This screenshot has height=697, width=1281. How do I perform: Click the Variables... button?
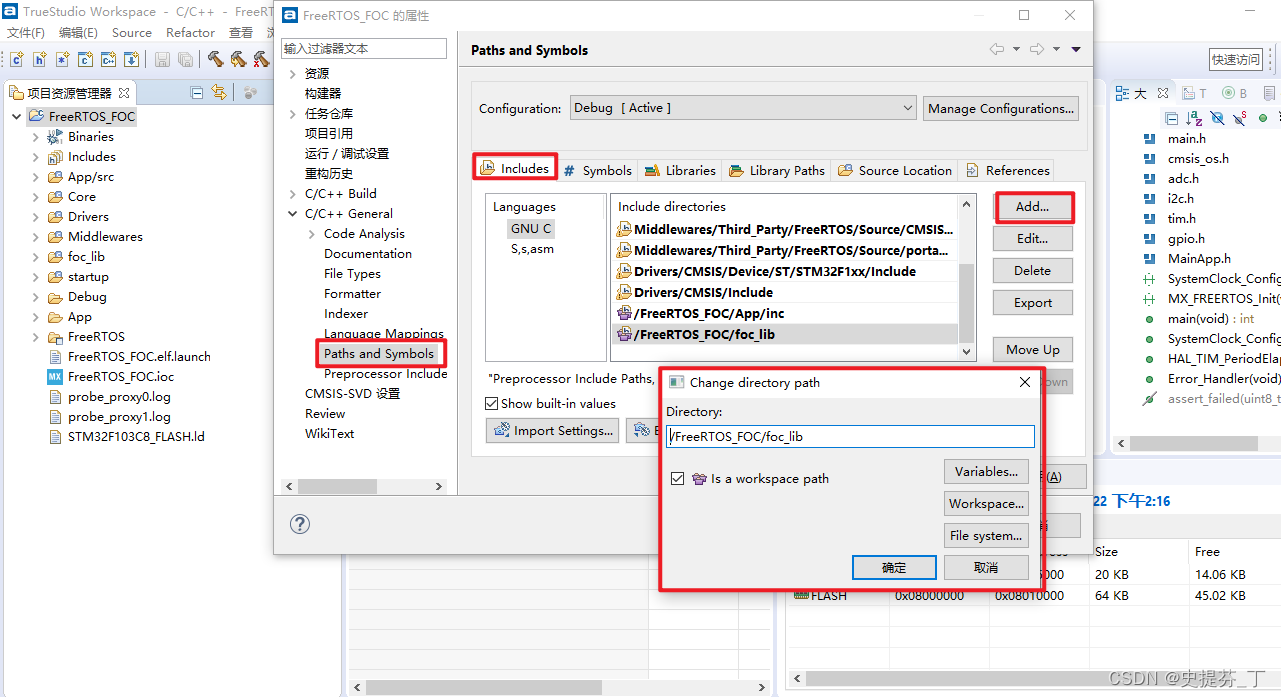pyautogui.click(x=986, y=472)
